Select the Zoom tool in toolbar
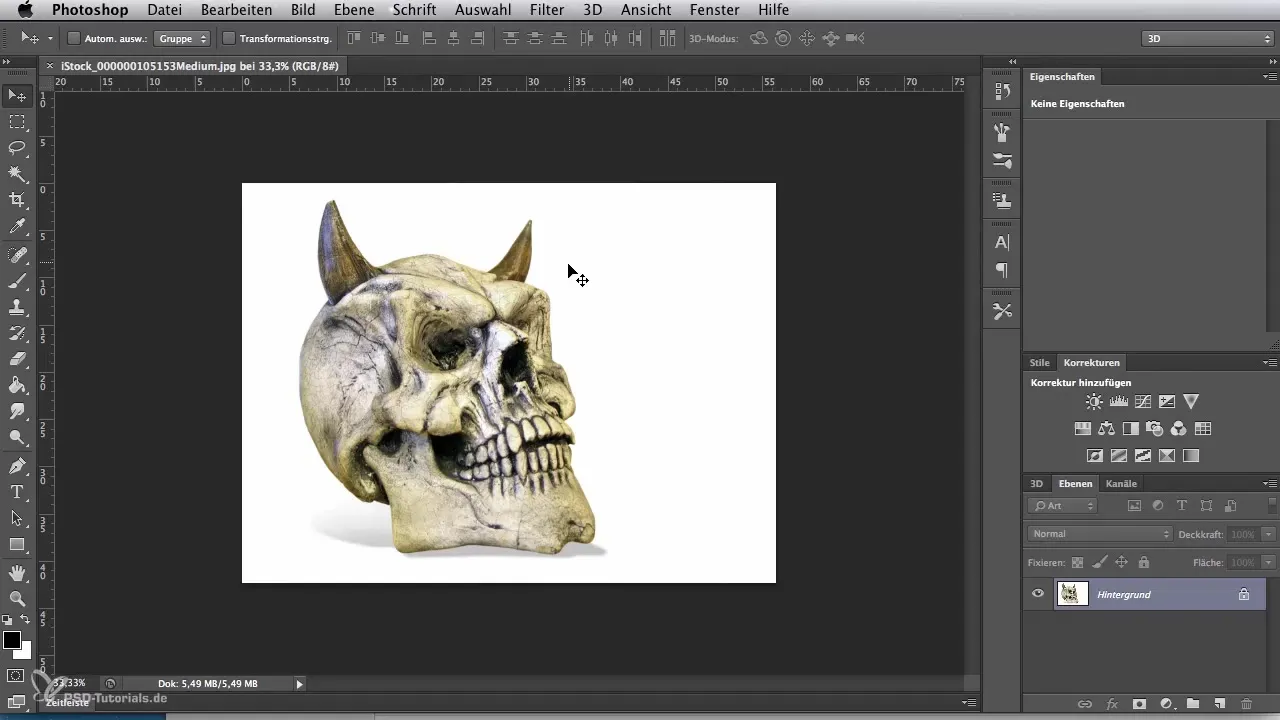The width and height of the screenshot is (1280, 720). 17,599
